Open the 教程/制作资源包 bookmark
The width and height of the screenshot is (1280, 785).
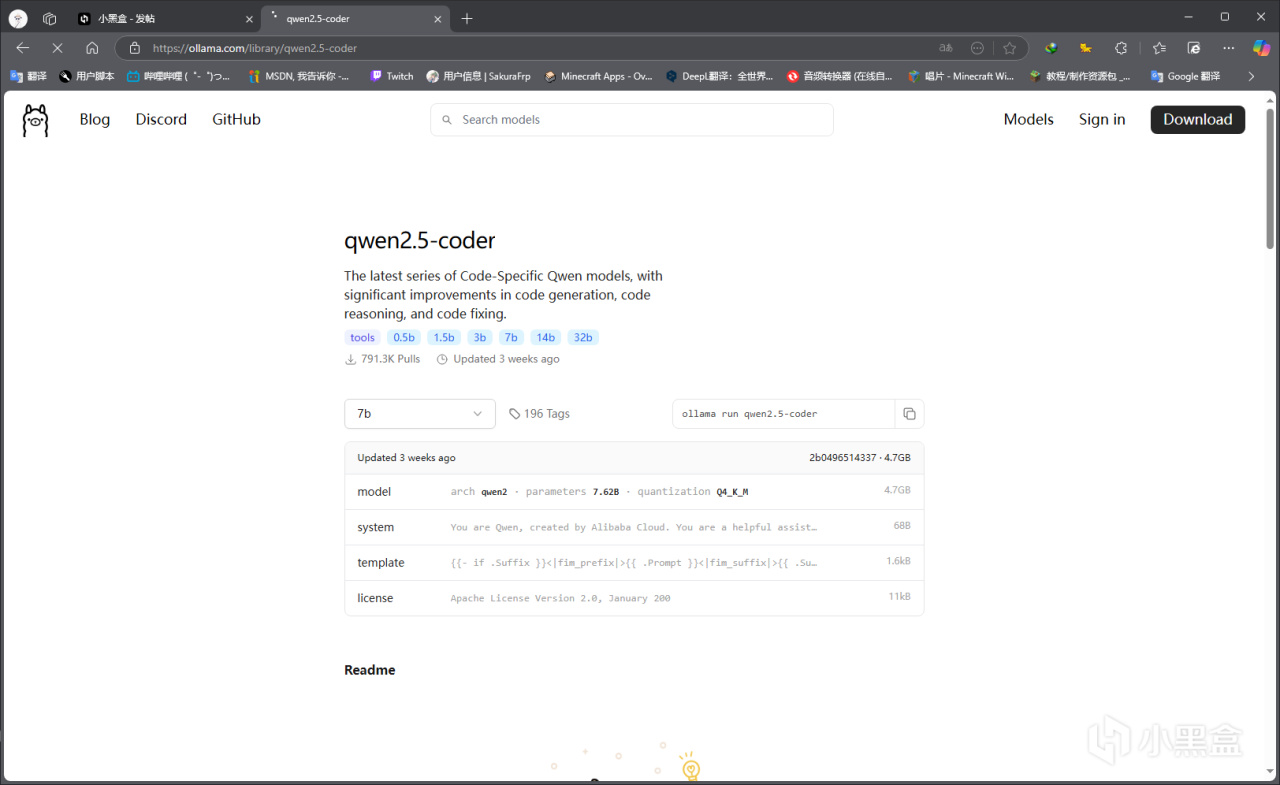click(1080, 76)
